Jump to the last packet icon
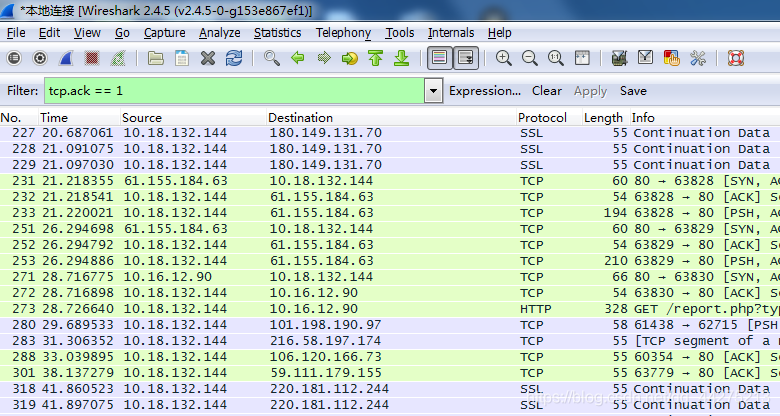780x416 pixels. tap(401, 58)
